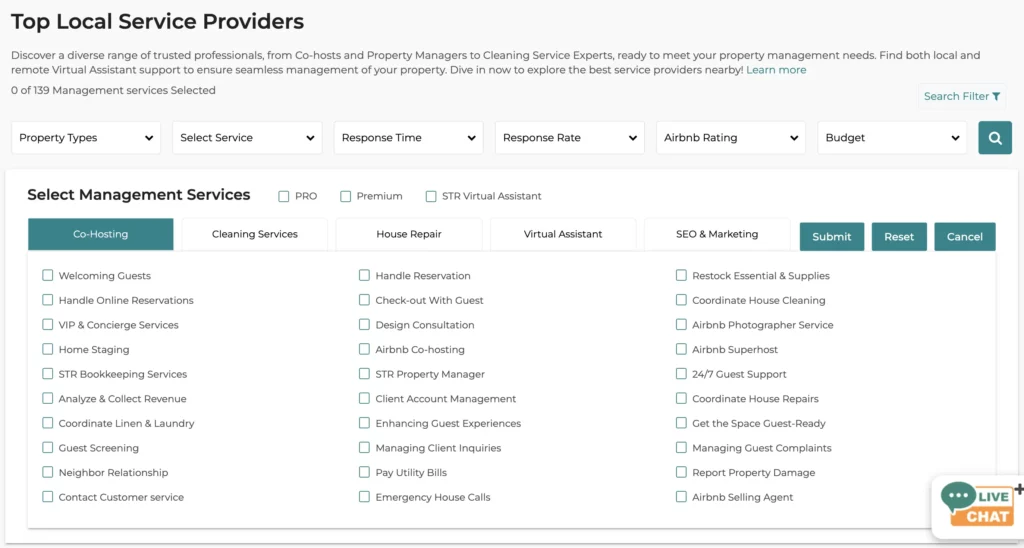Expand the Airbnb Rating dropdown
Viewport: 1024px width, 548px height.
[x=731, y=138]
